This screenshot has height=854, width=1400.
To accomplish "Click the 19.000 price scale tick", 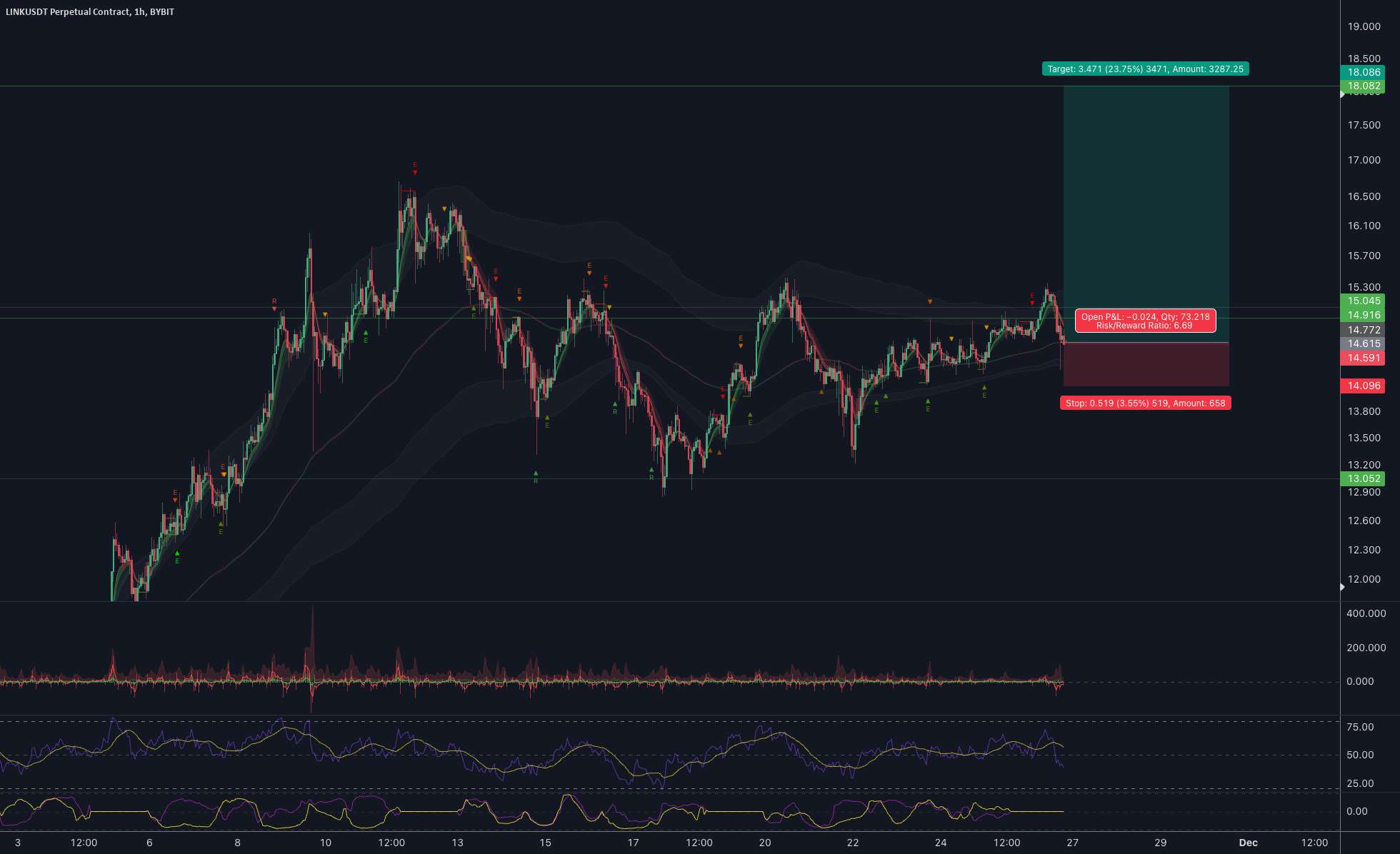I will [x=1364, y=26].
